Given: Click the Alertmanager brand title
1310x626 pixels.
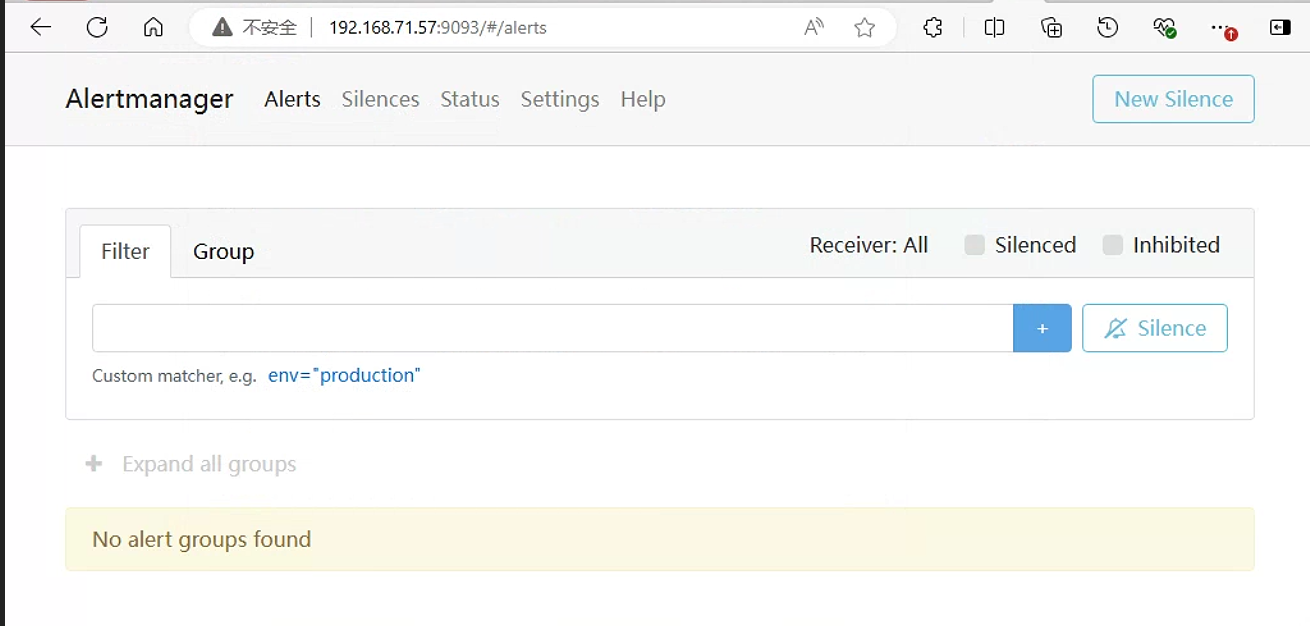Looking at the screenshot, I should pyautogui.click(x=149, y=99).
